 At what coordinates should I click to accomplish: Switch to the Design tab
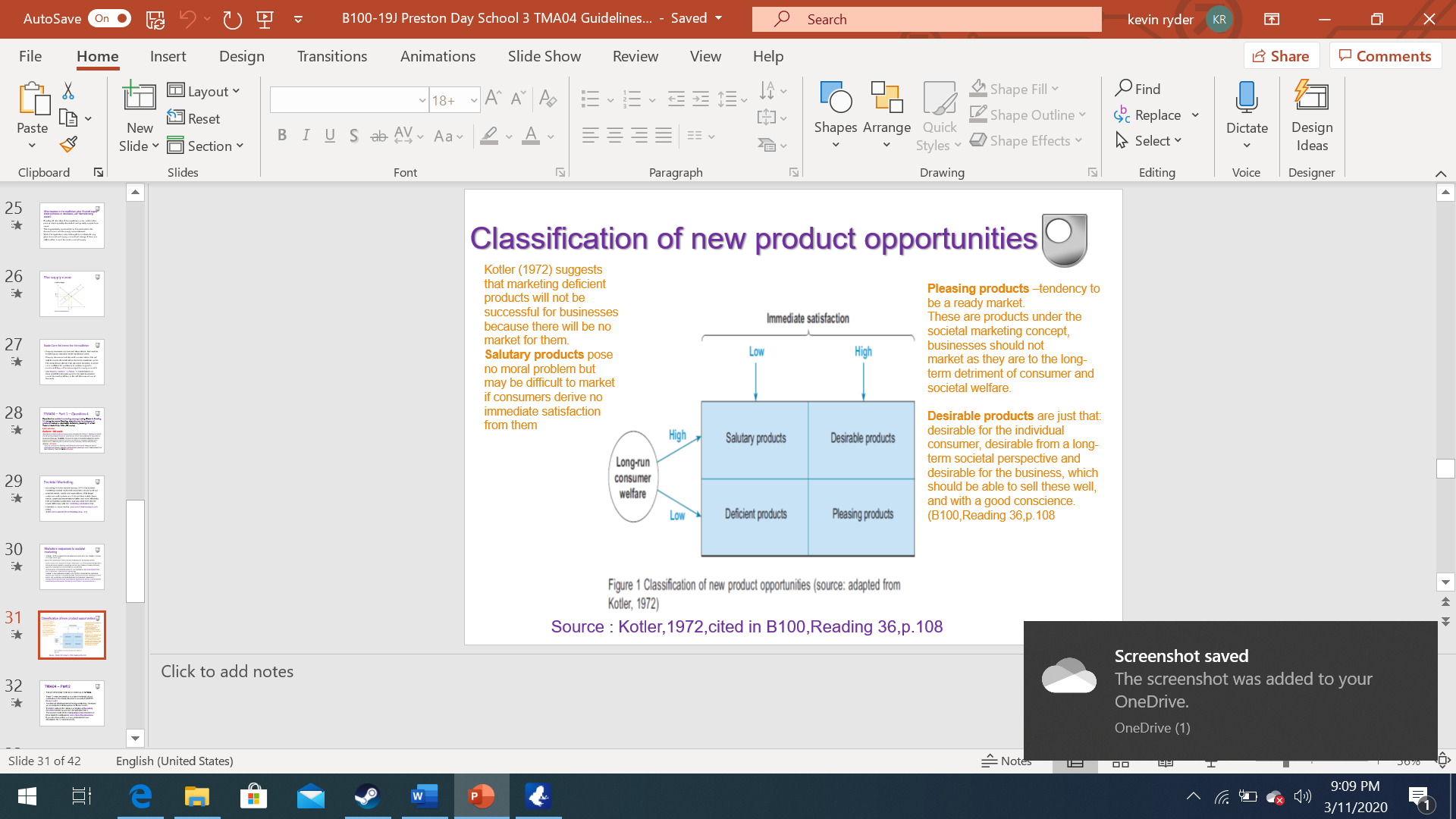[242, 56]
